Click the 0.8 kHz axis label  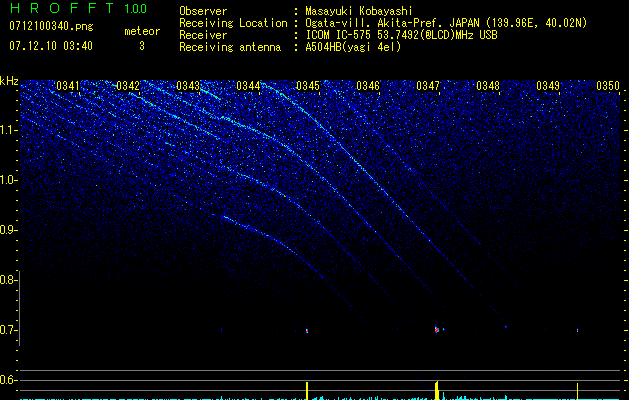pyautogui.click(x=8, y=280)
